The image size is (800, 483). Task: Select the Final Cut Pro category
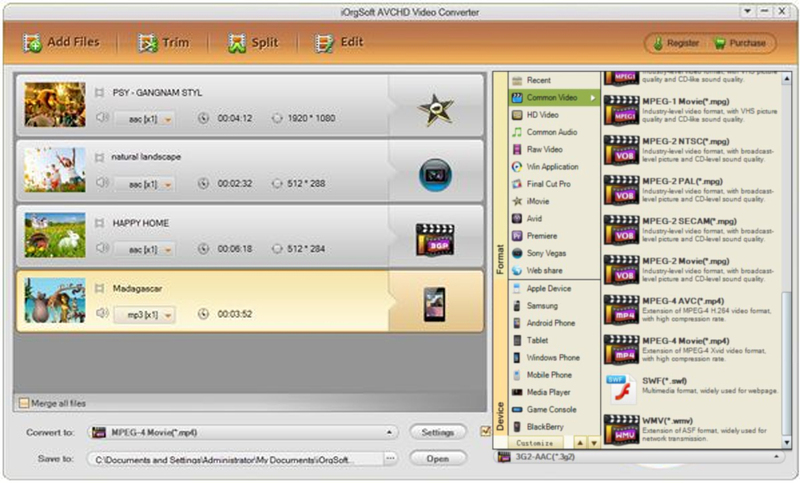point(555,184)
